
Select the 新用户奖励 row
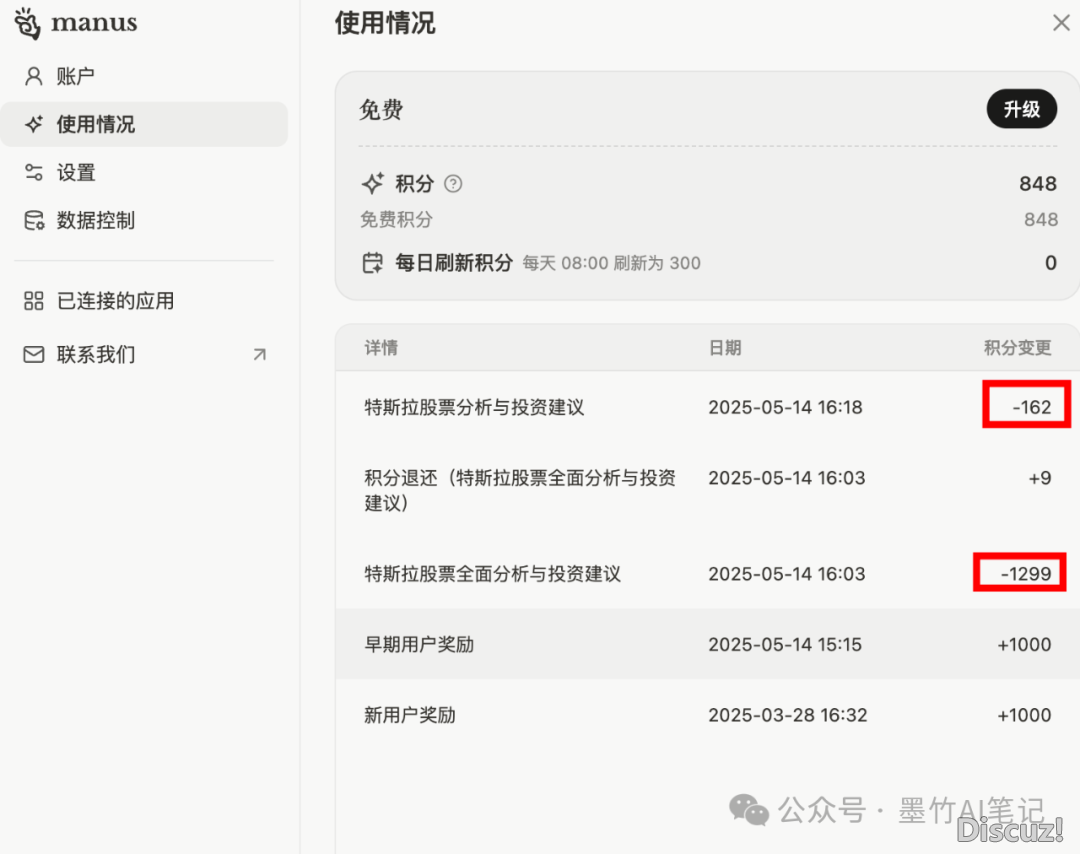coord(707,715)
